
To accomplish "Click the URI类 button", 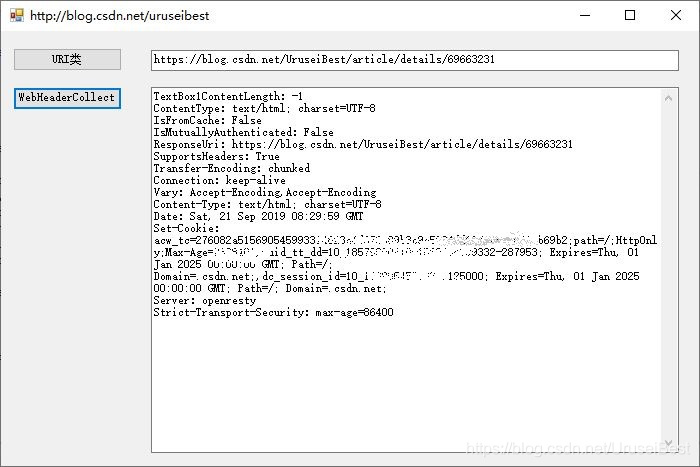I will tap(67, 59).
